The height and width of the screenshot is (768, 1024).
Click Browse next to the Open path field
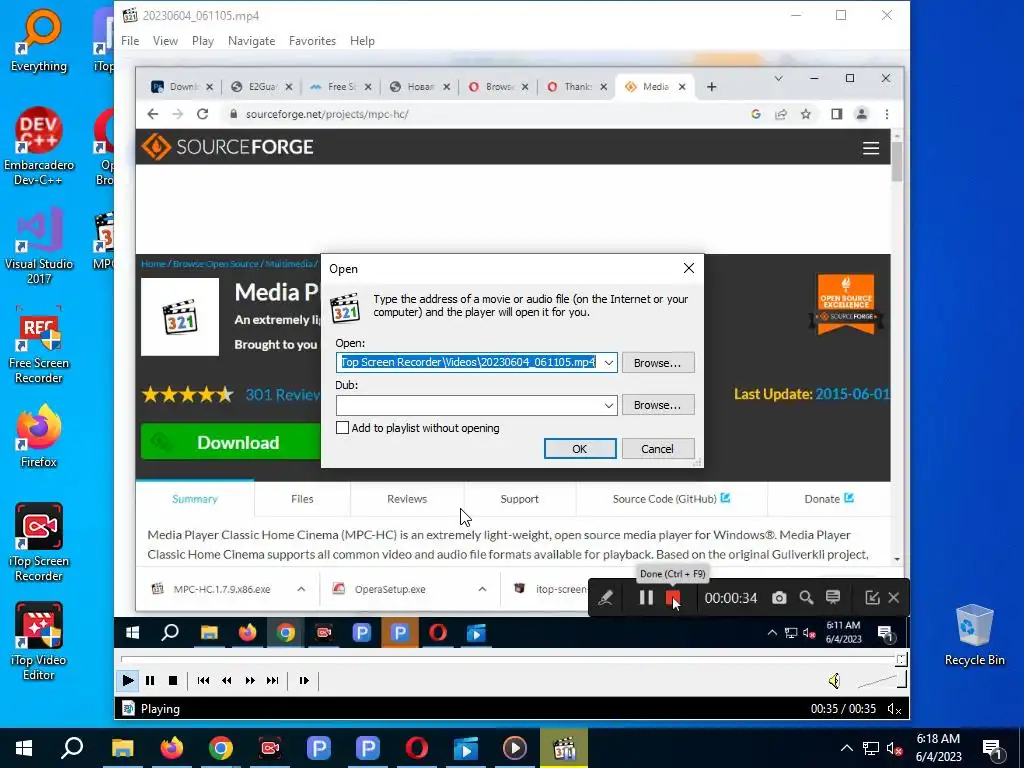tap(658, 362)
